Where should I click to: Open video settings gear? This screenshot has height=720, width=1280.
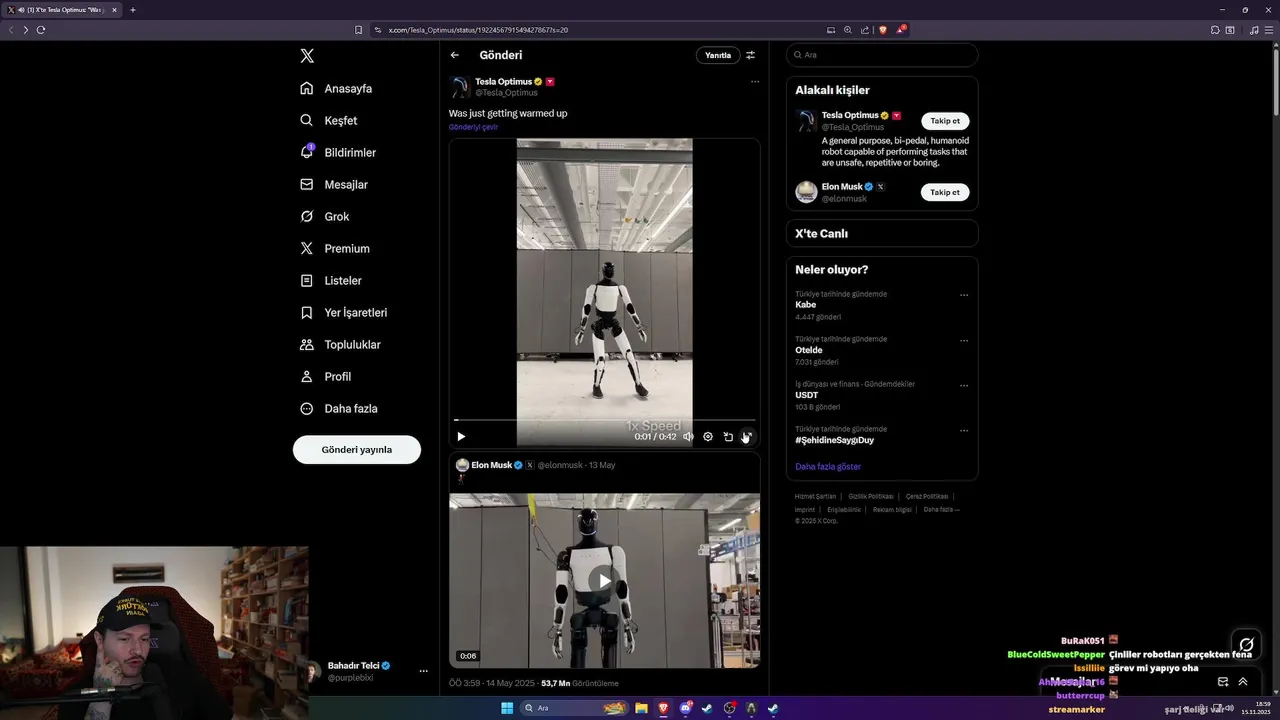(x=708, y=436)
